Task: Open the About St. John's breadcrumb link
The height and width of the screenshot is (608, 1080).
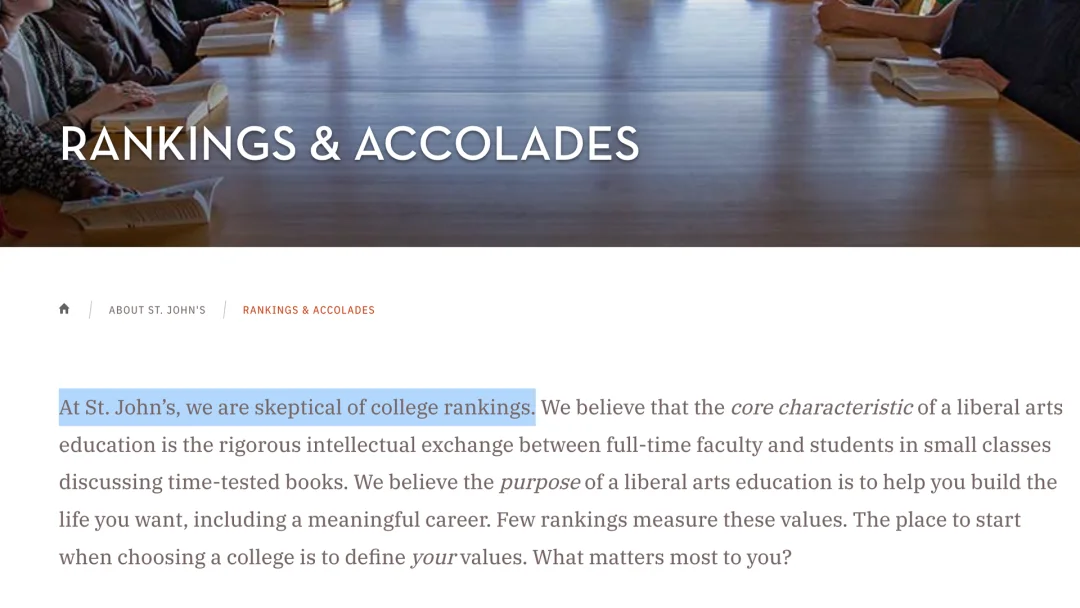Action: [157, 311]
